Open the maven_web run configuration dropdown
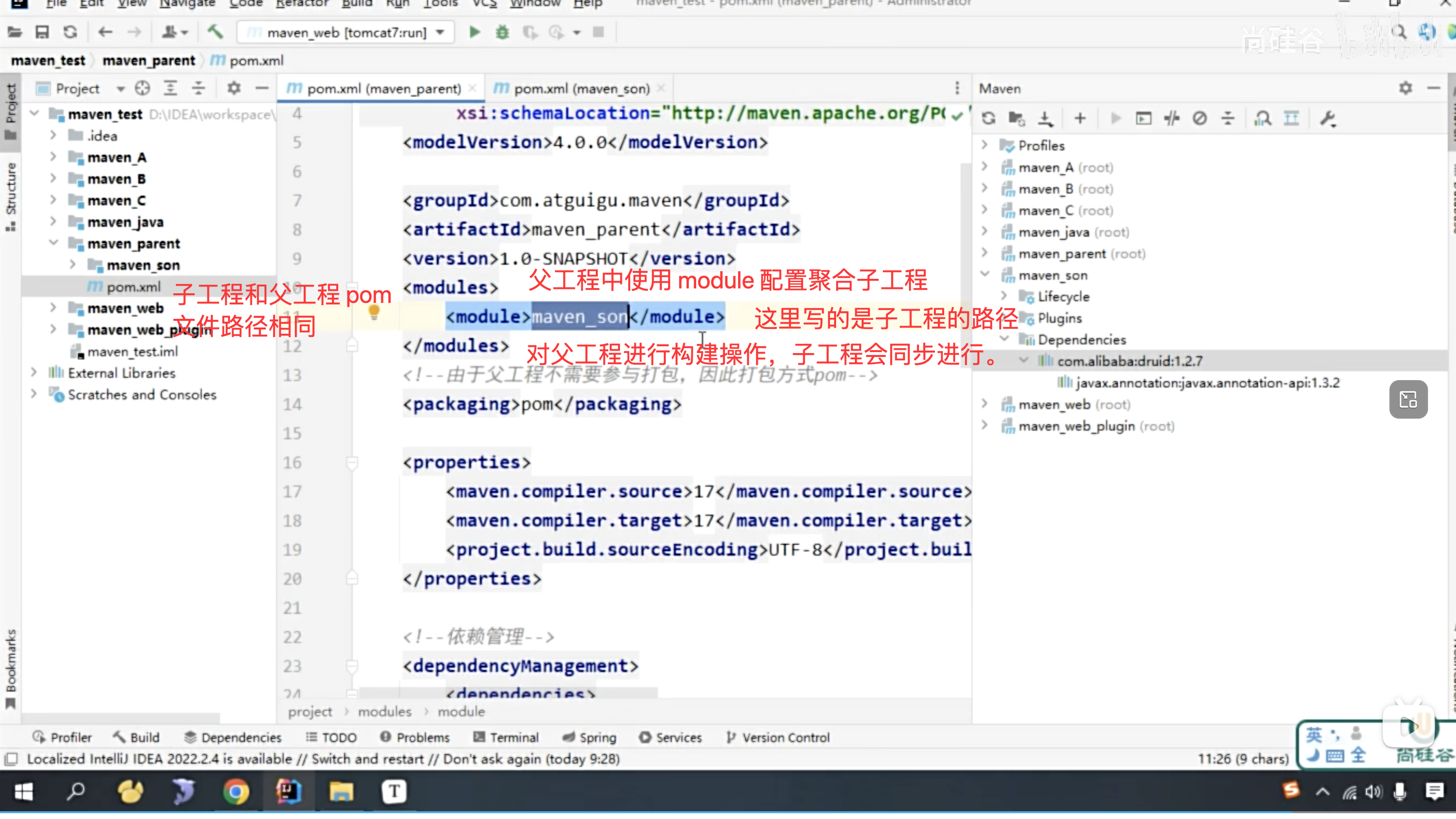Image resolution: width=1456 pixels, height=819 pixels. (346, 33)
